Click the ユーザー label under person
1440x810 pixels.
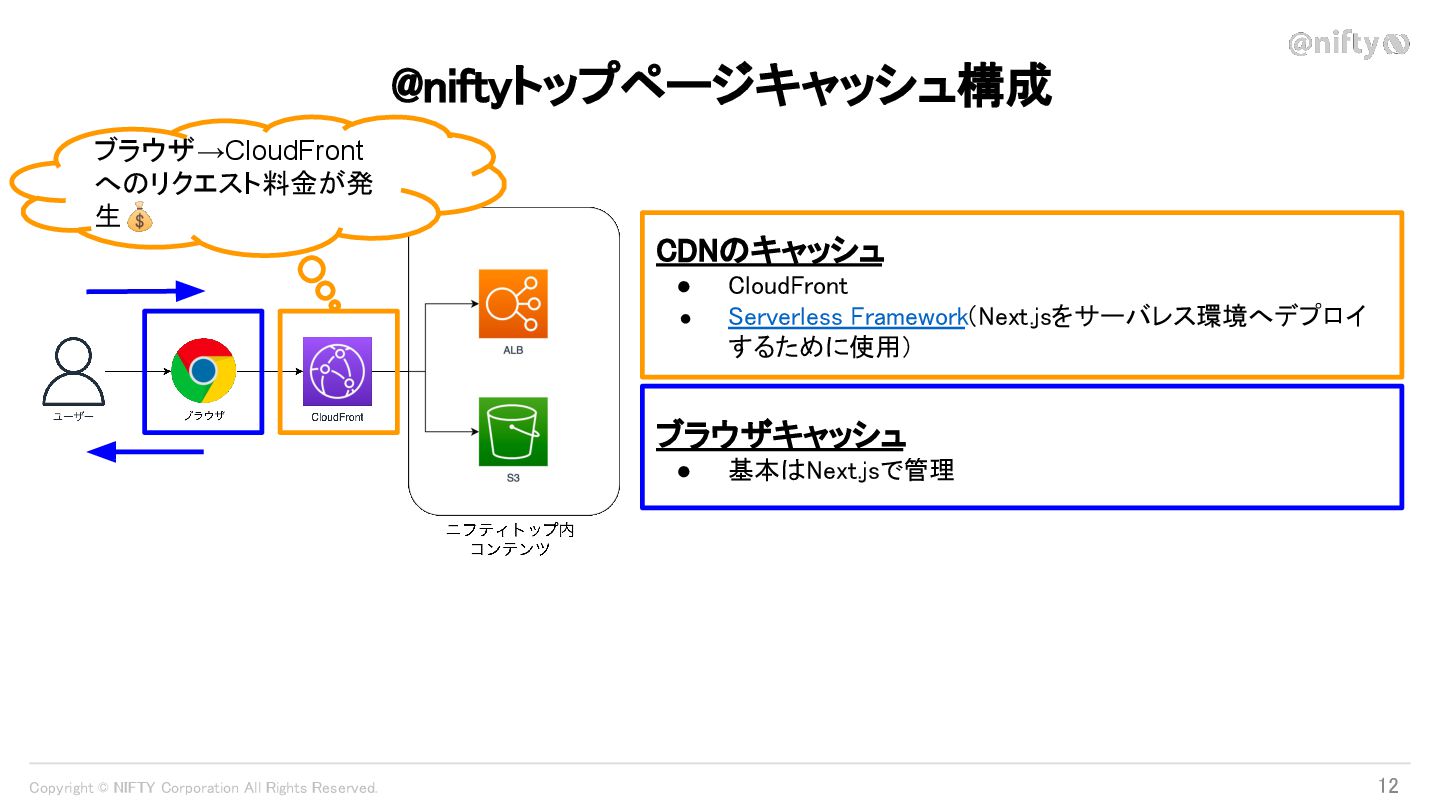pos(73,417)
